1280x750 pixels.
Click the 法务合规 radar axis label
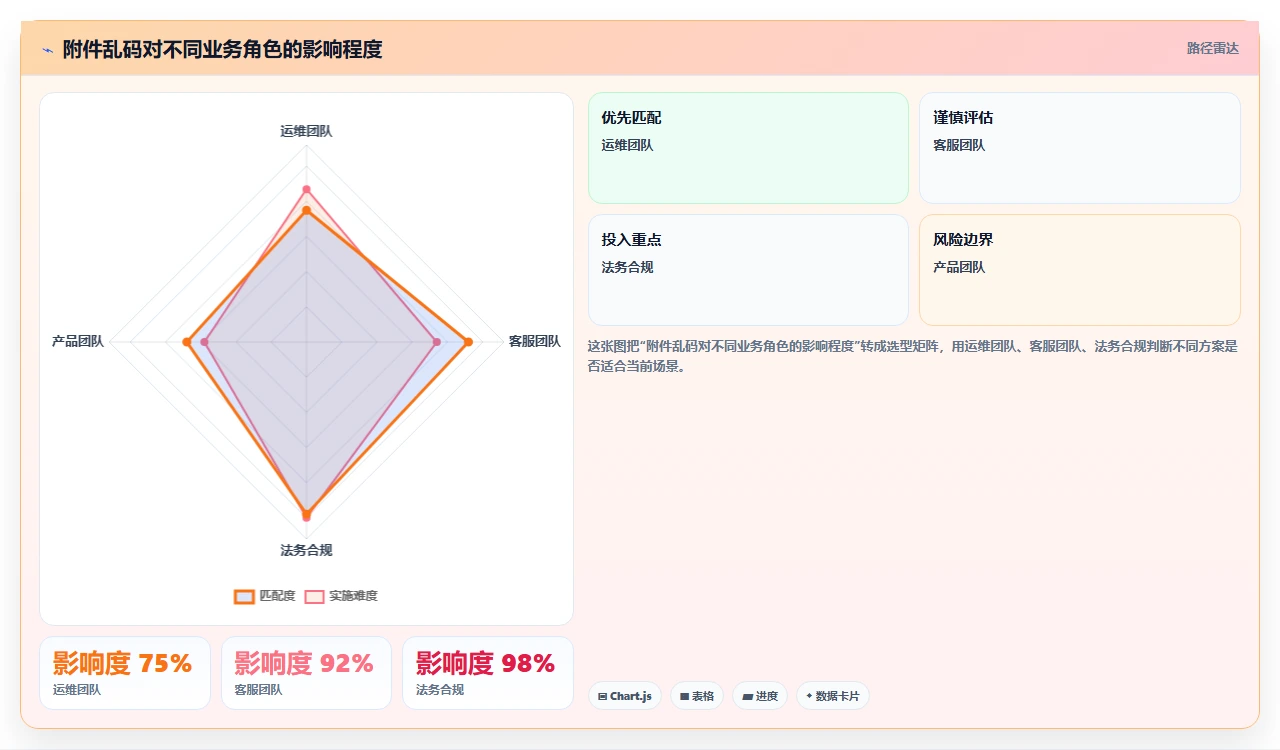click(x=306, y=551)
